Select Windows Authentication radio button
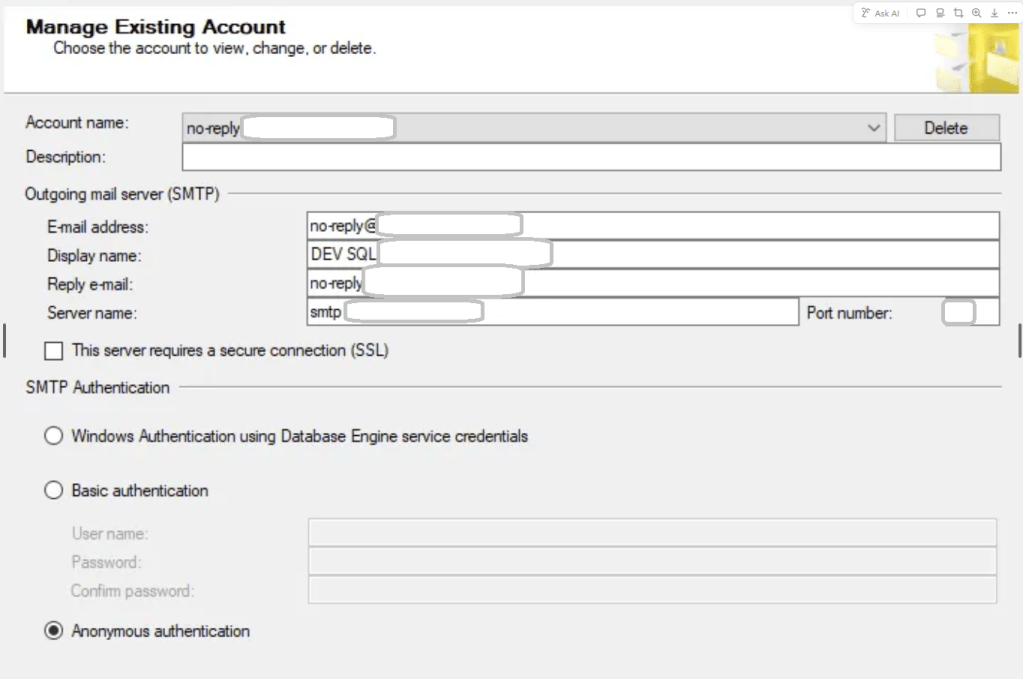The height and width of the screenshot is (679, 1023). [x=54, y=436]
